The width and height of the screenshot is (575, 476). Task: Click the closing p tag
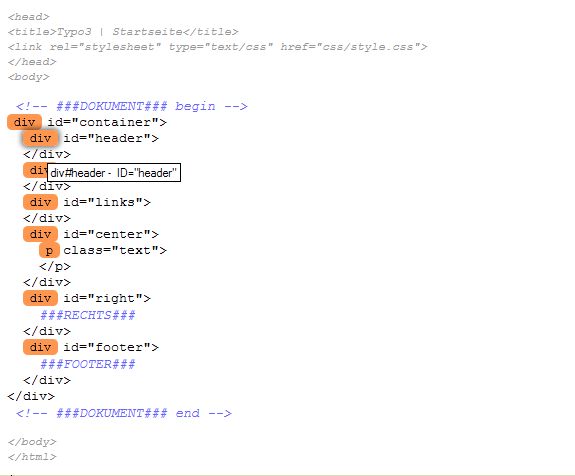[x=55, y=266]
